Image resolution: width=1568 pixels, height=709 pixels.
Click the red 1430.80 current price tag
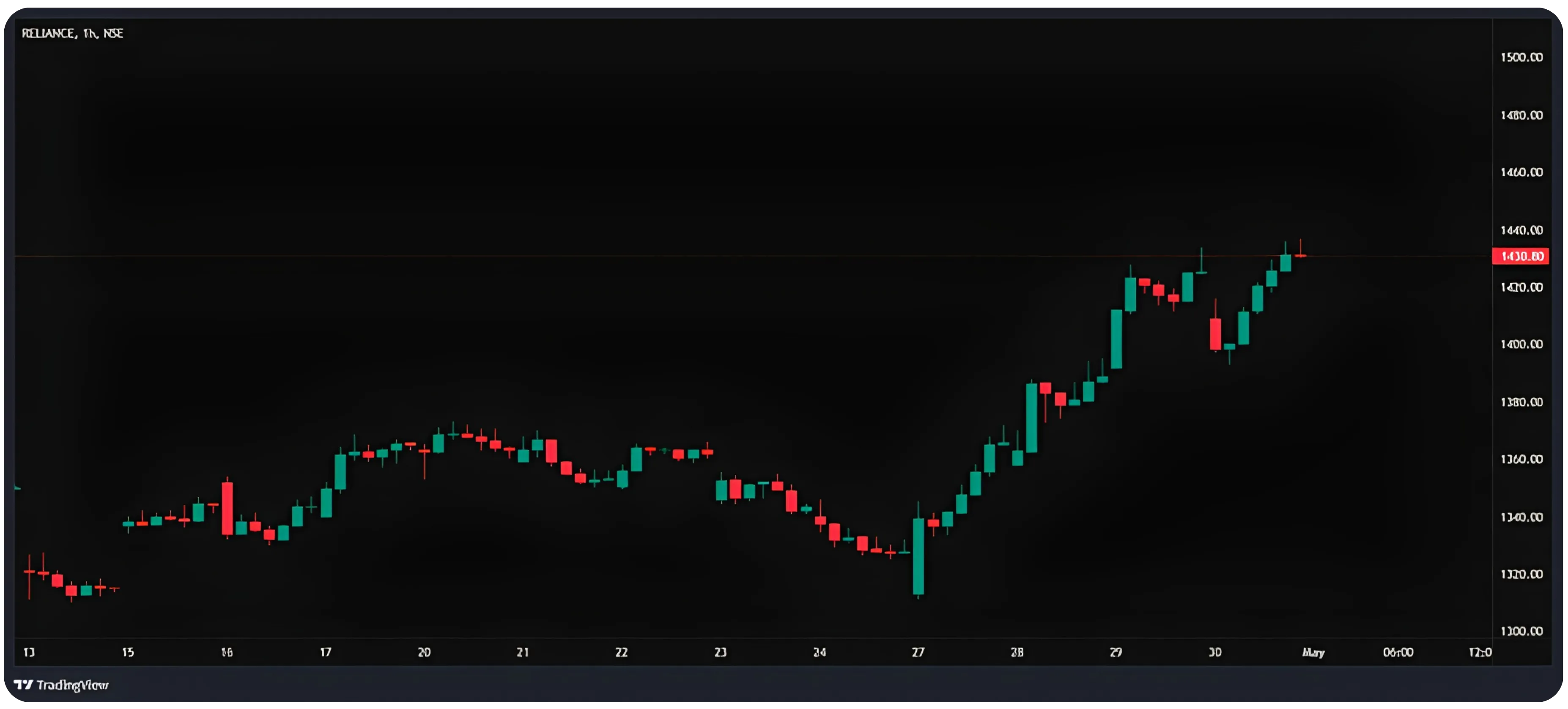pyautogui.click(x=1521, y=256)
